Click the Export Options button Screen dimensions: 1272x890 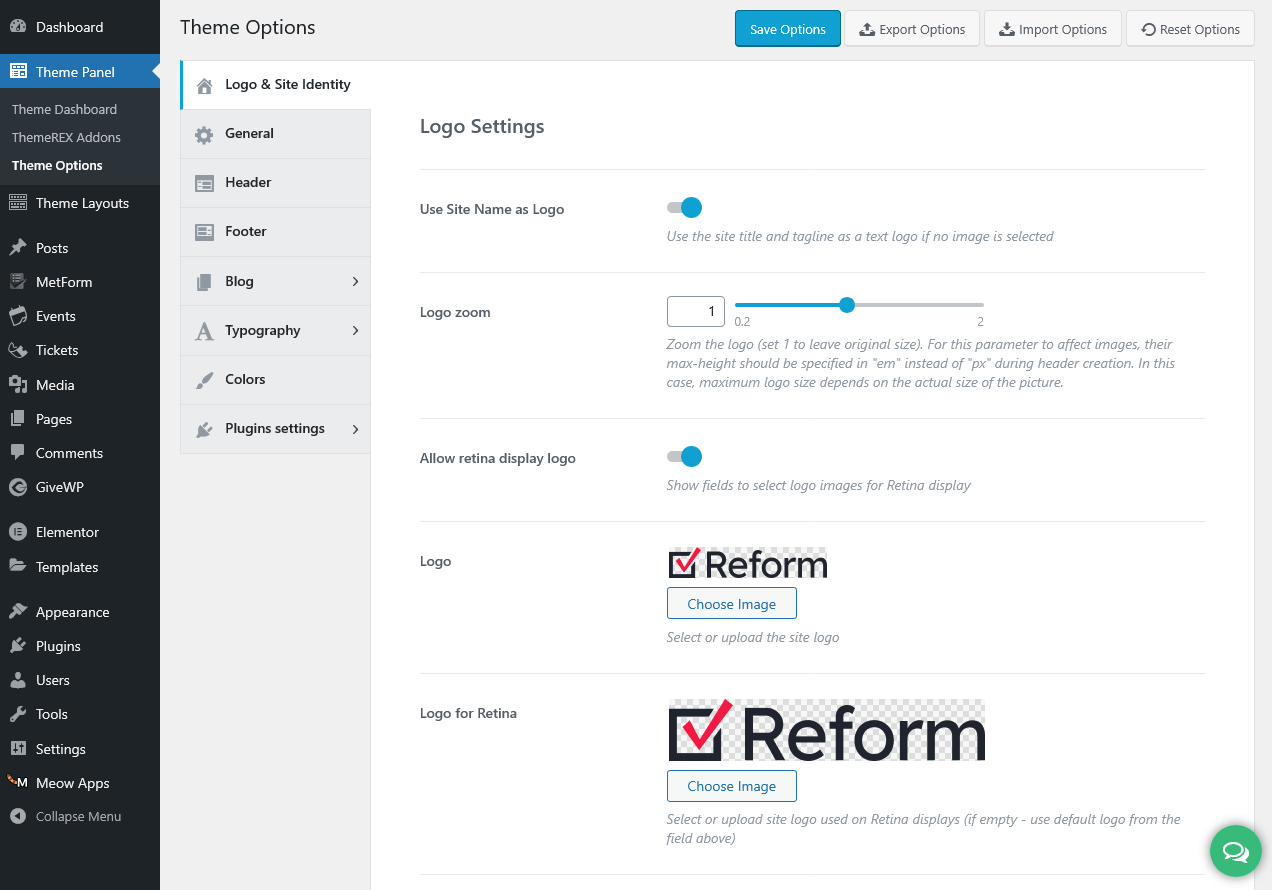(912, 29)
